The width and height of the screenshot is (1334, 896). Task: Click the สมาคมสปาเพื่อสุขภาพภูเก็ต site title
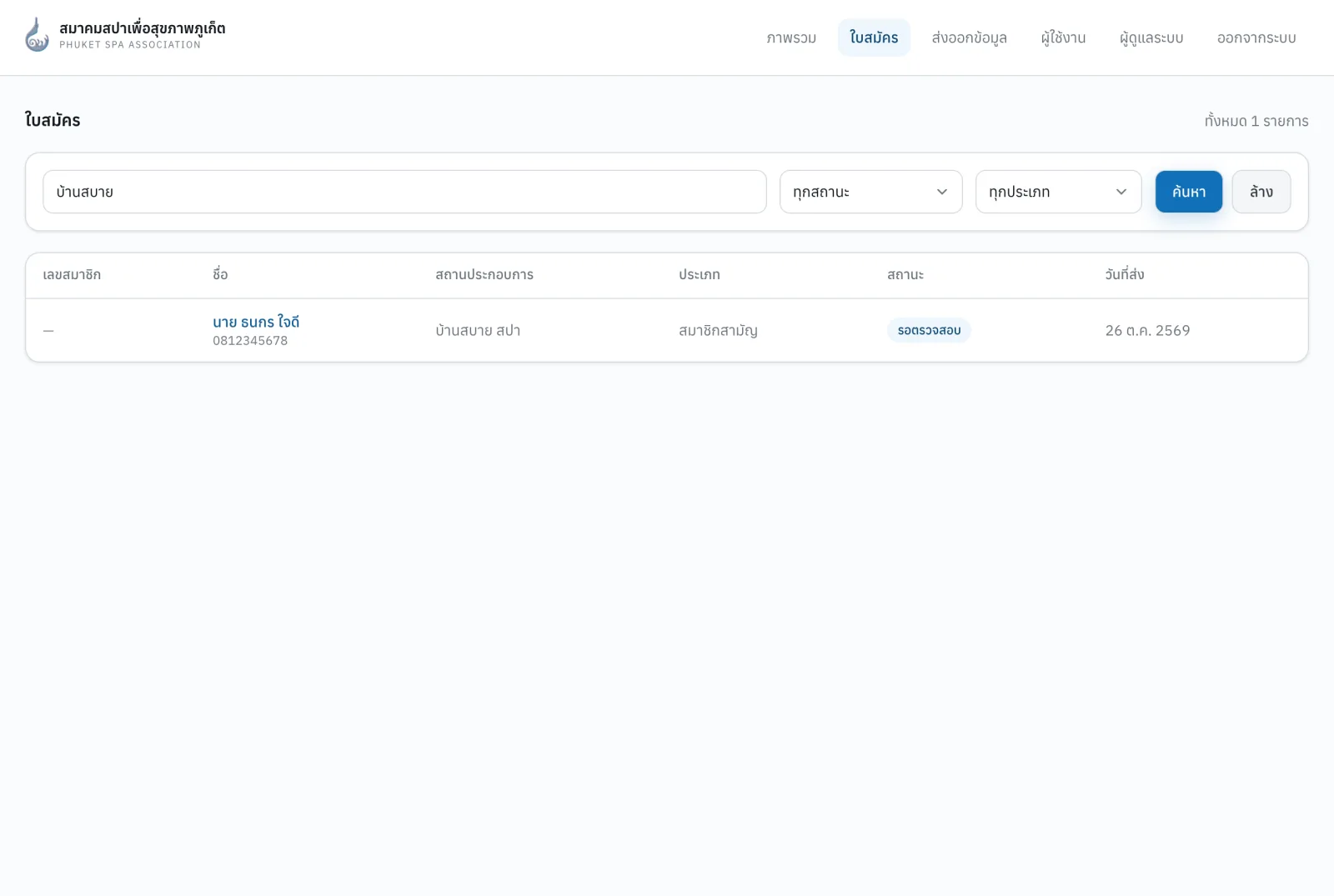[143, 28]
